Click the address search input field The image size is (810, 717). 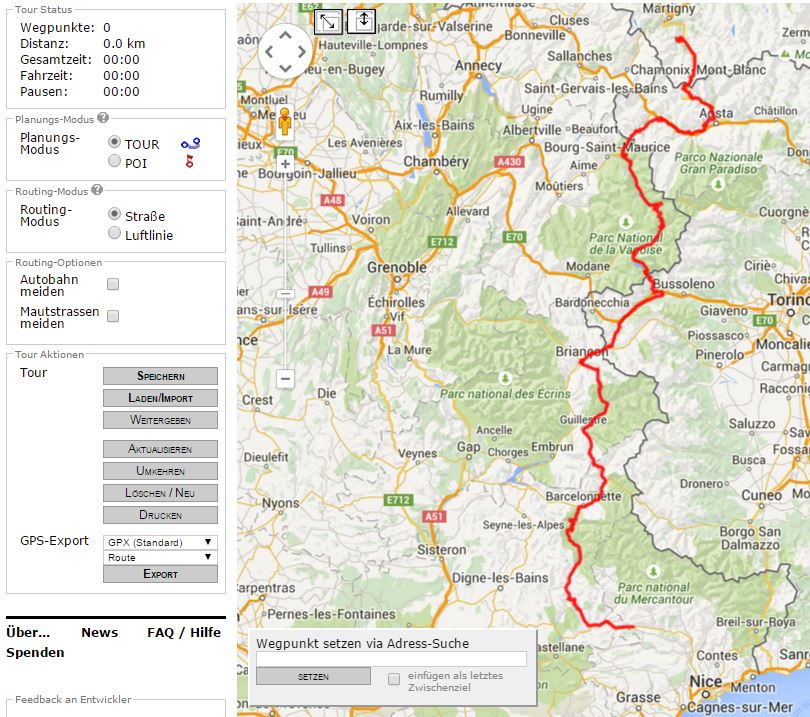click(x=391, y=659)
